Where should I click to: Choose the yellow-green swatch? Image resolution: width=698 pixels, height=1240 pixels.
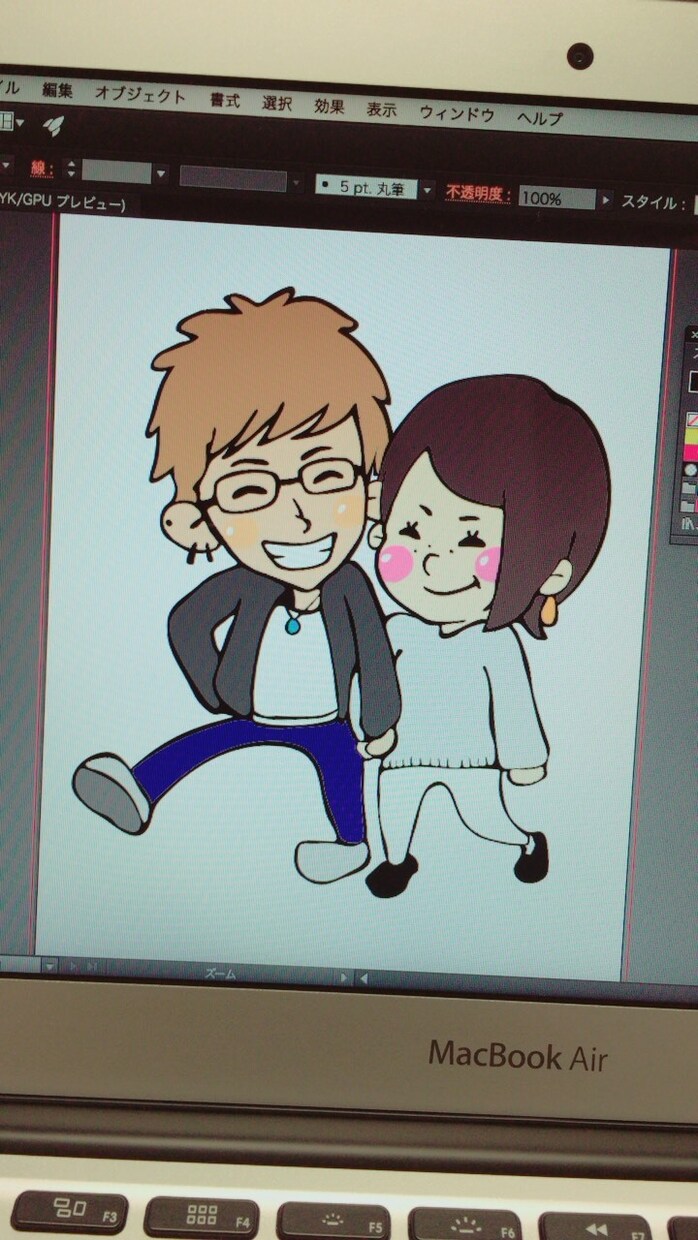tap(691, 437)
